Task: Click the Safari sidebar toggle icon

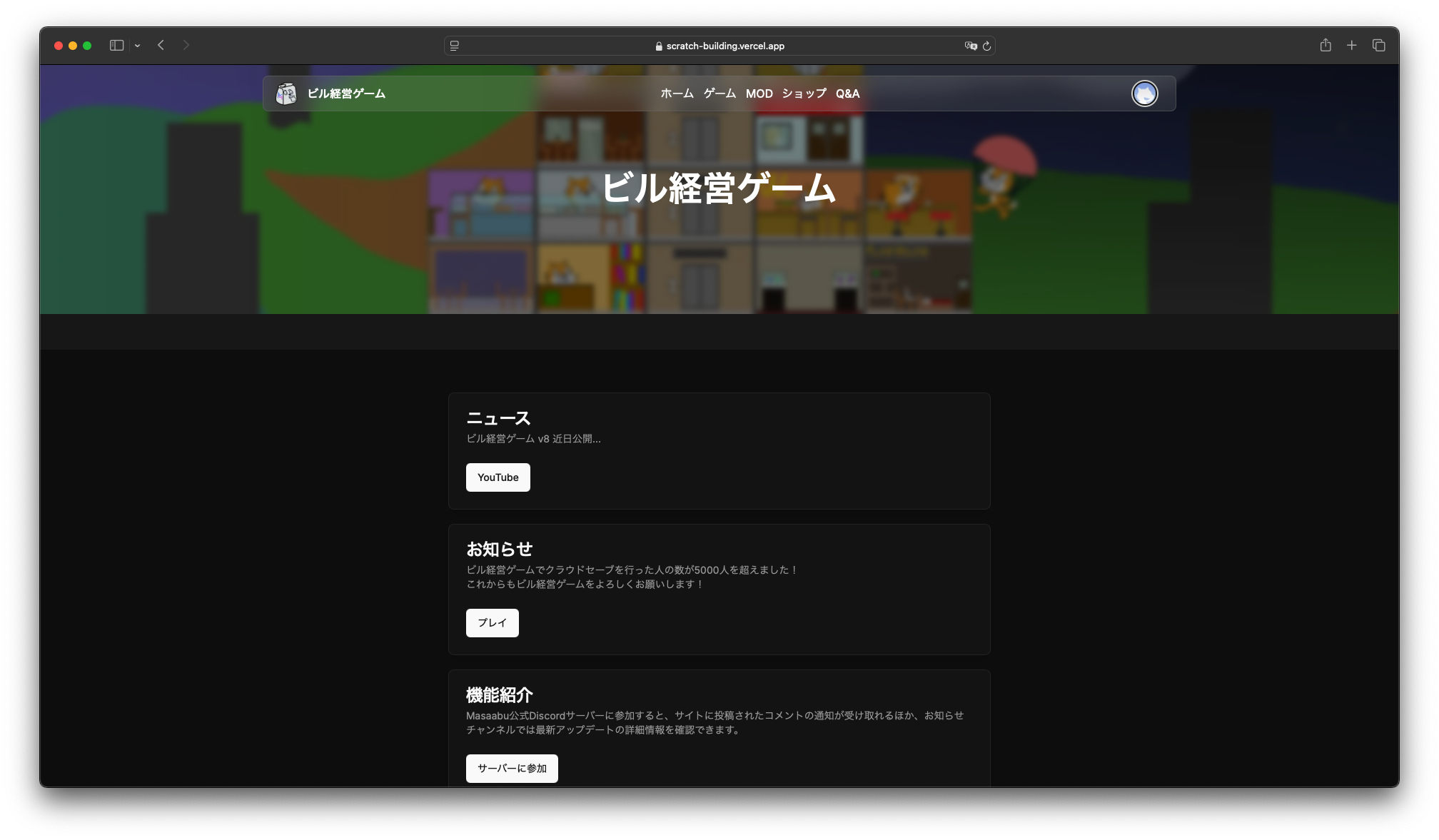Action: [x=116, y=45]
